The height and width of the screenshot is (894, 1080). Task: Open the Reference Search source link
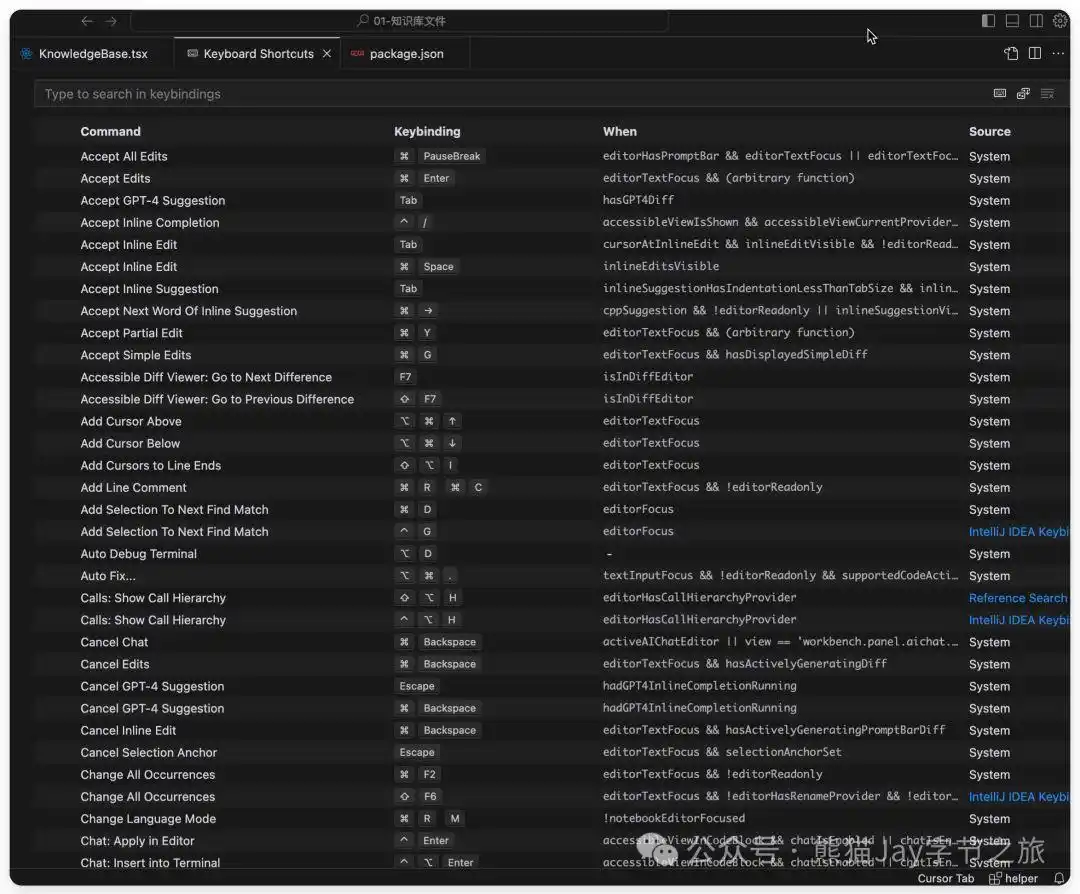coord(1018,597)
